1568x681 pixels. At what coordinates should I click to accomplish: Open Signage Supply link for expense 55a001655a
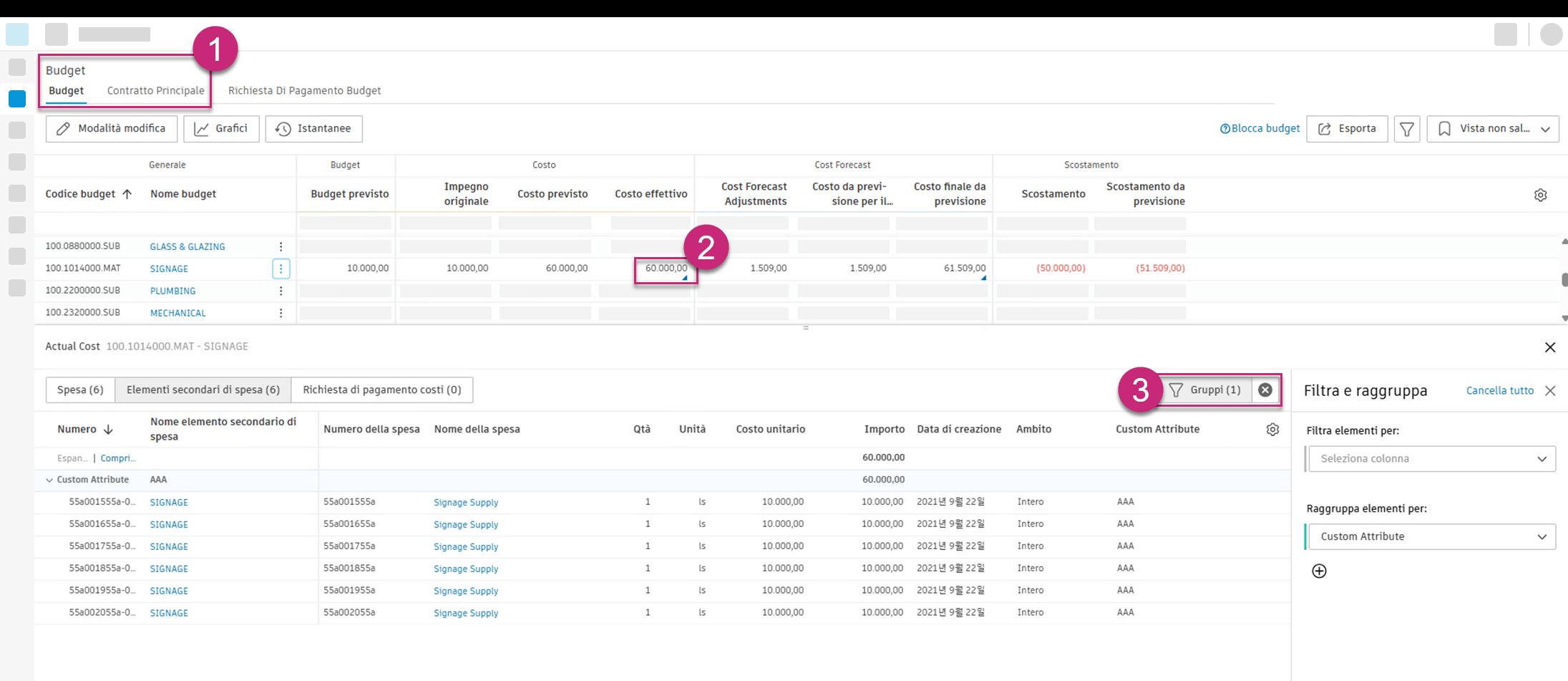coord(466,525)
